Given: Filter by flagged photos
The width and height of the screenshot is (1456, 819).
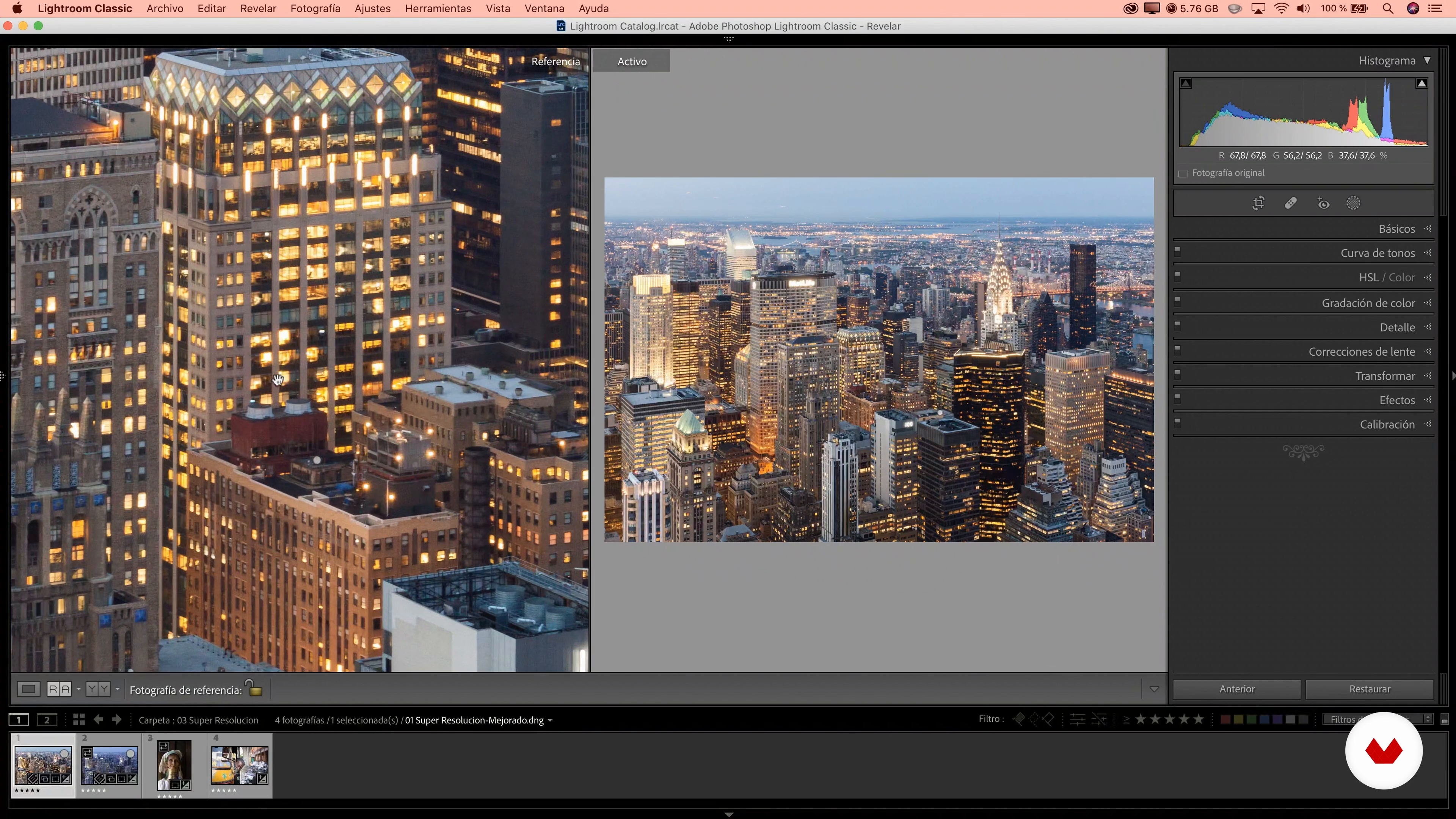Looking at the screenshot, I should click(1018, 720).
